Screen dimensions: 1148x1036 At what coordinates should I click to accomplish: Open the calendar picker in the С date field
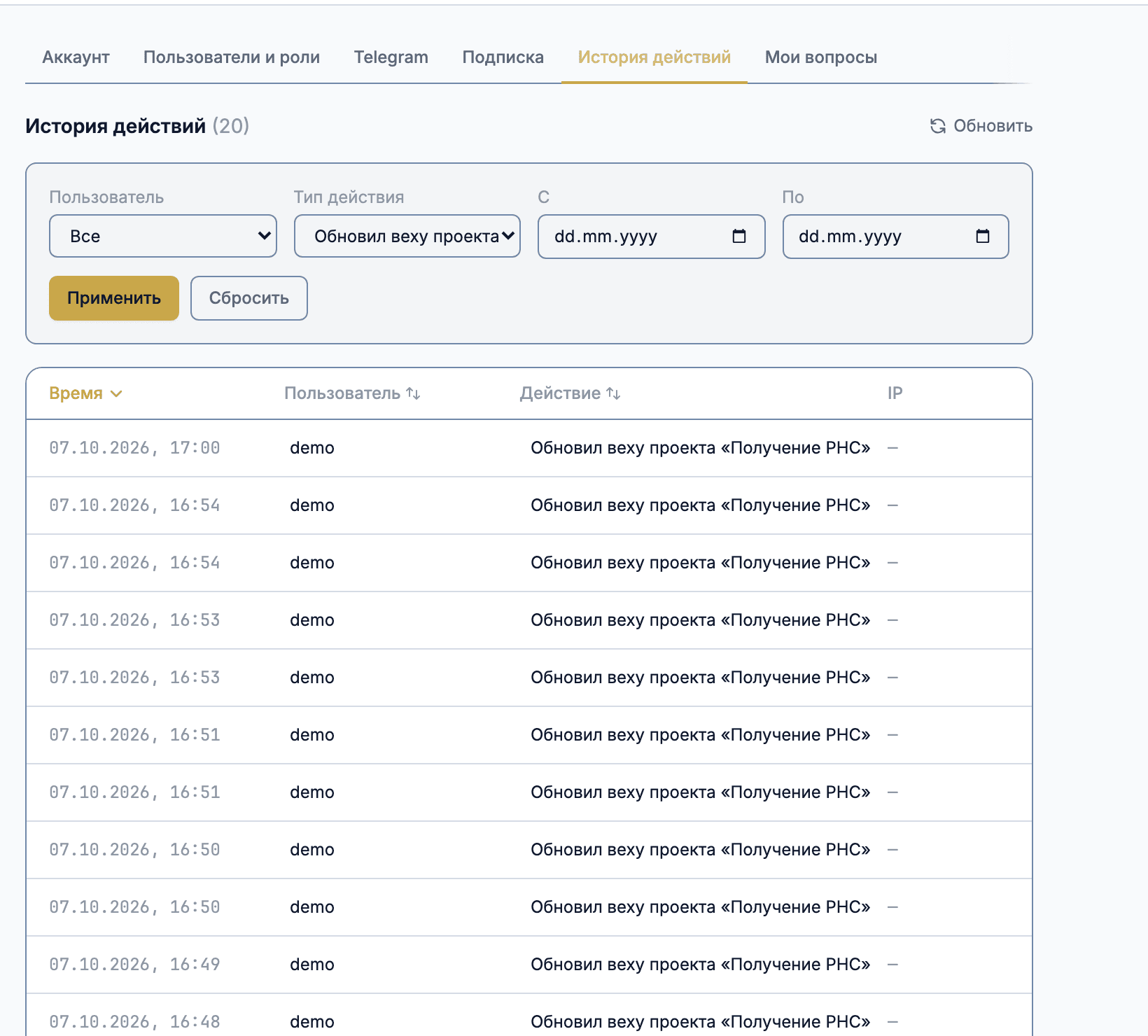[x=739, y=236]
